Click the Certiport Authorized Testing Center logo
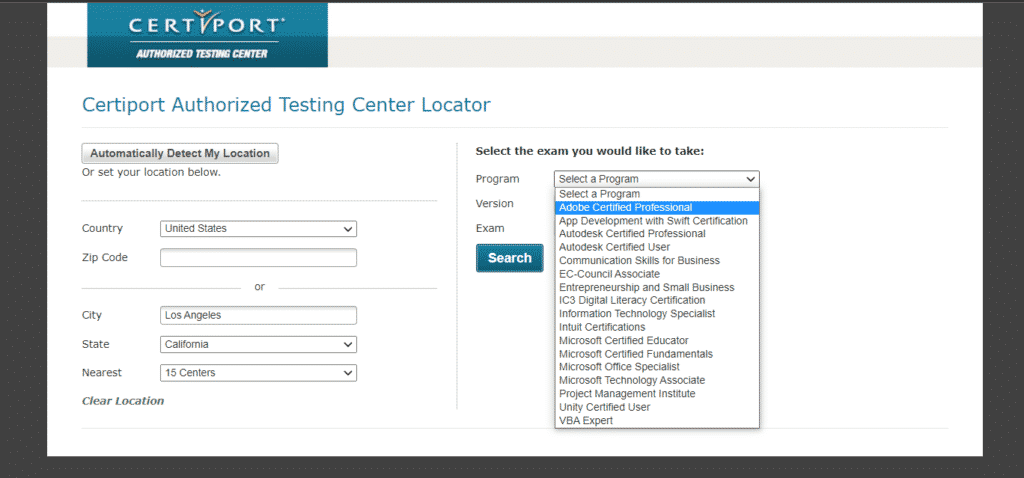Image resolution: width=1024 pixels, height=478 pixels. 207,34
